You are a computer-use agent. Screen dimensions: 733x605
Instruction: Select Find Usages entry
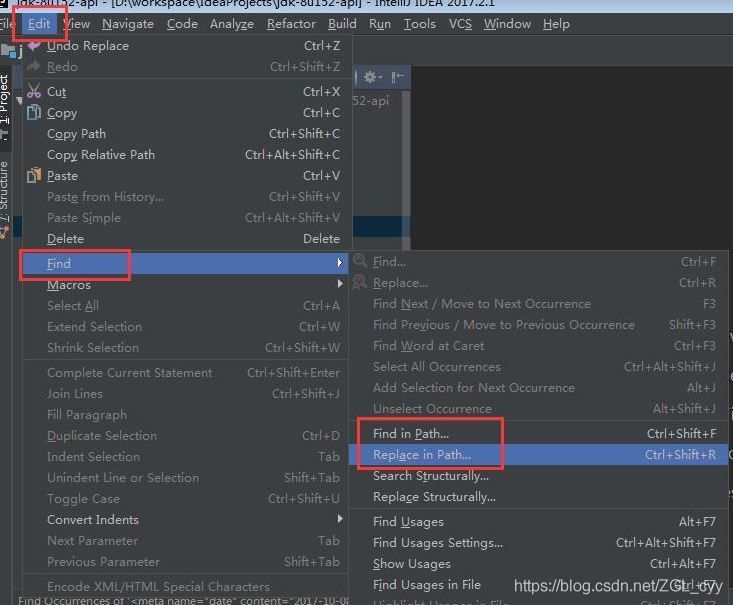click(539, 522)
